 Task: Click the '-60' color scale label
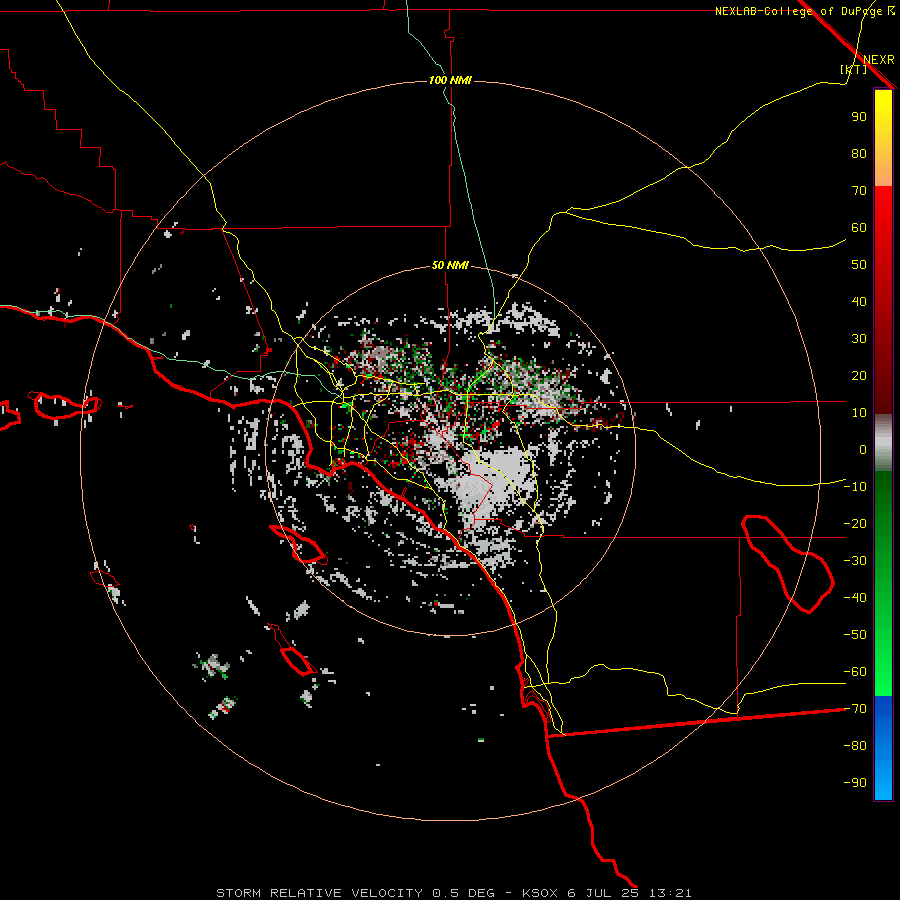855,672
